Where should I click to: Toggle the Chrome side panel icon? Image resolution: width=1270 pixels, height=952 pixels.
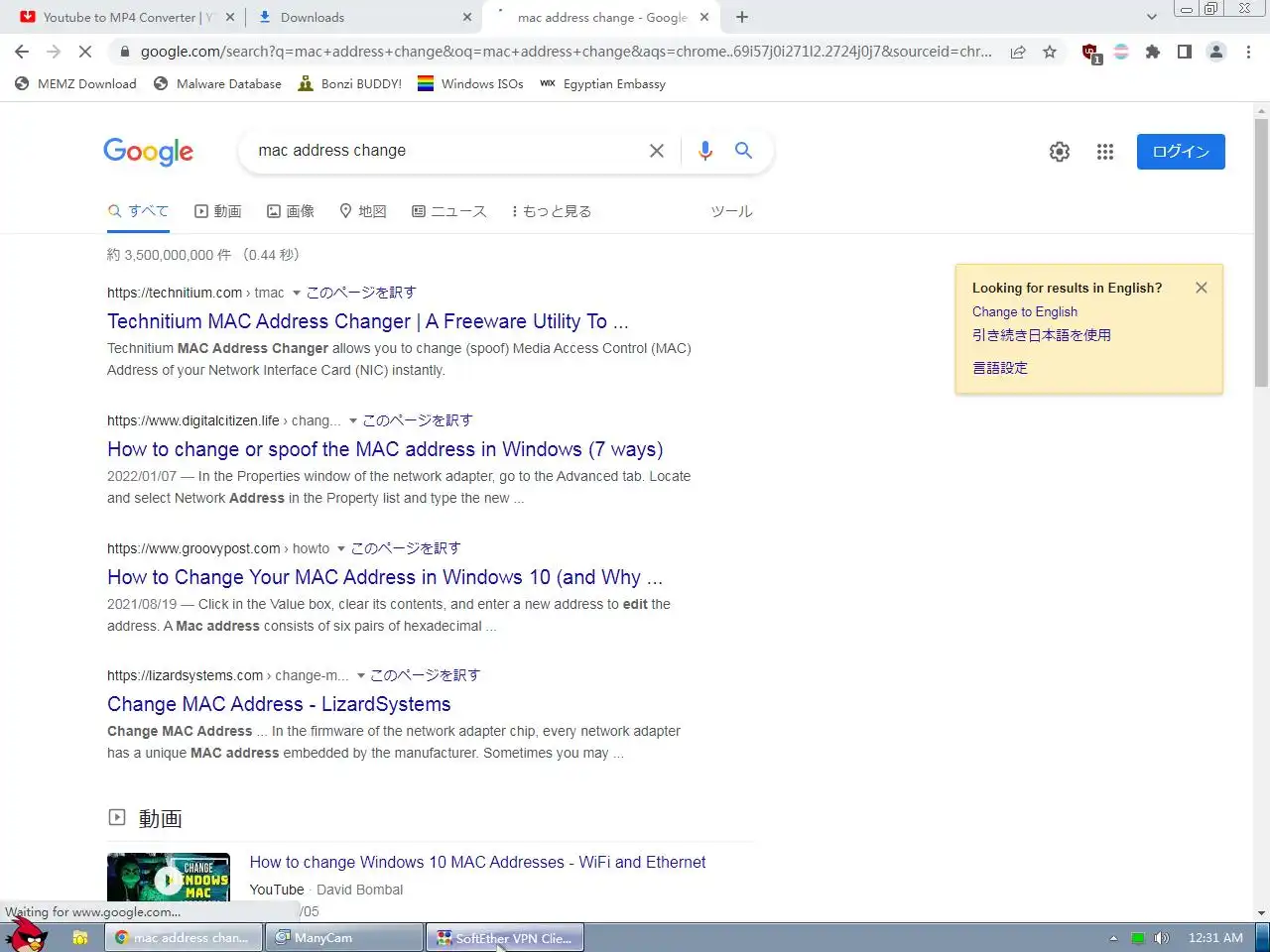click(x=1185, y=52)
